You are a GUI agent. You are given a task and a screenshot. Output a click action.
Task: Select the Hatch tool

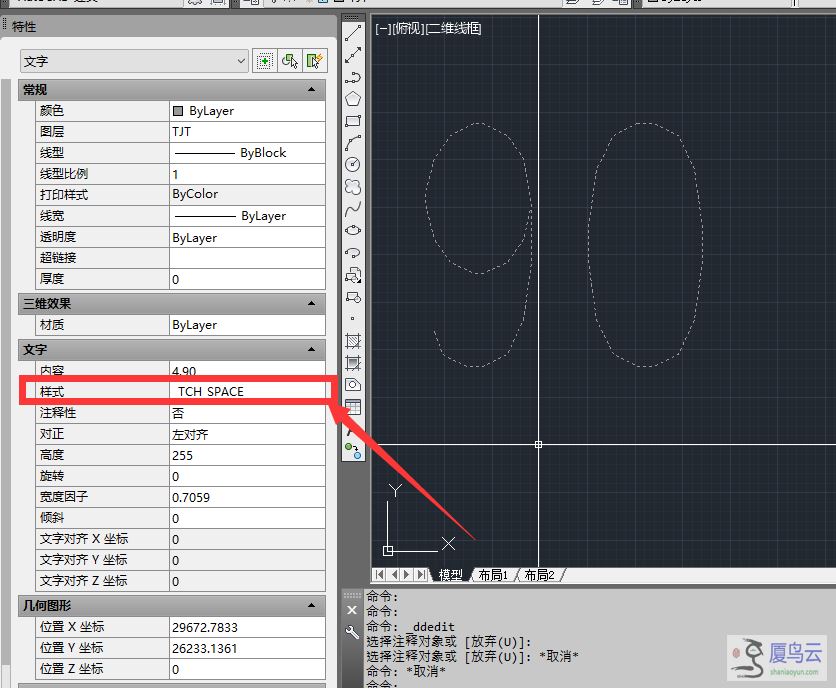(353, 340)
